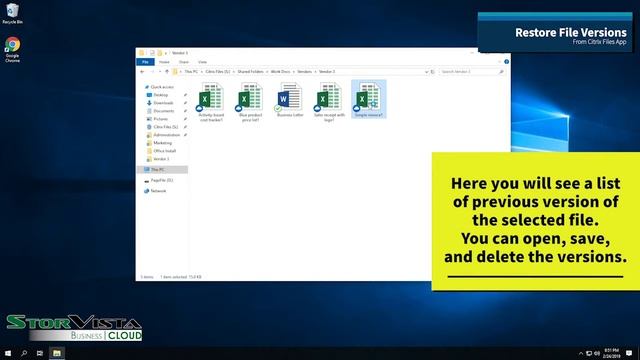Viewport: 640px width, 360px height.
Task: Open Task View on the taskbar
Action: tap(40, 353)
